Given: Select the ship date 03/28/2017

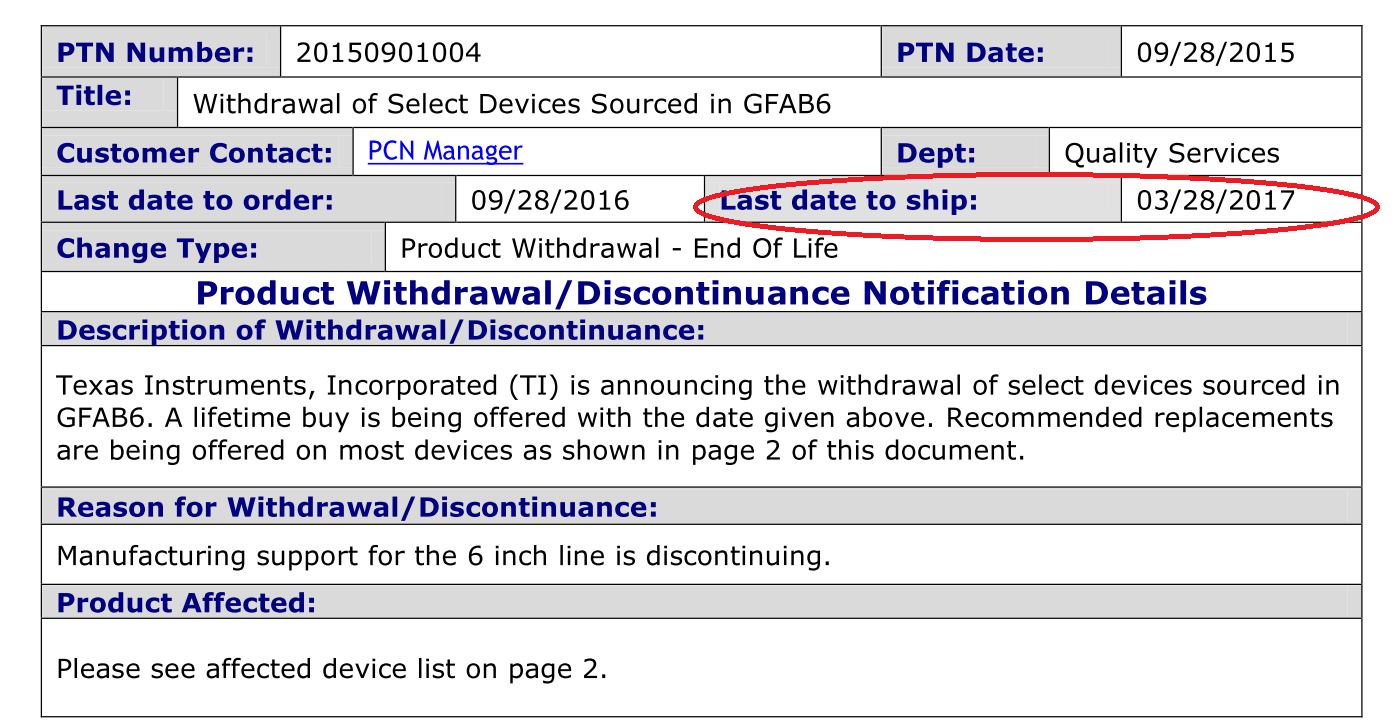Looking at the screenshot, I should point(1215,200).
